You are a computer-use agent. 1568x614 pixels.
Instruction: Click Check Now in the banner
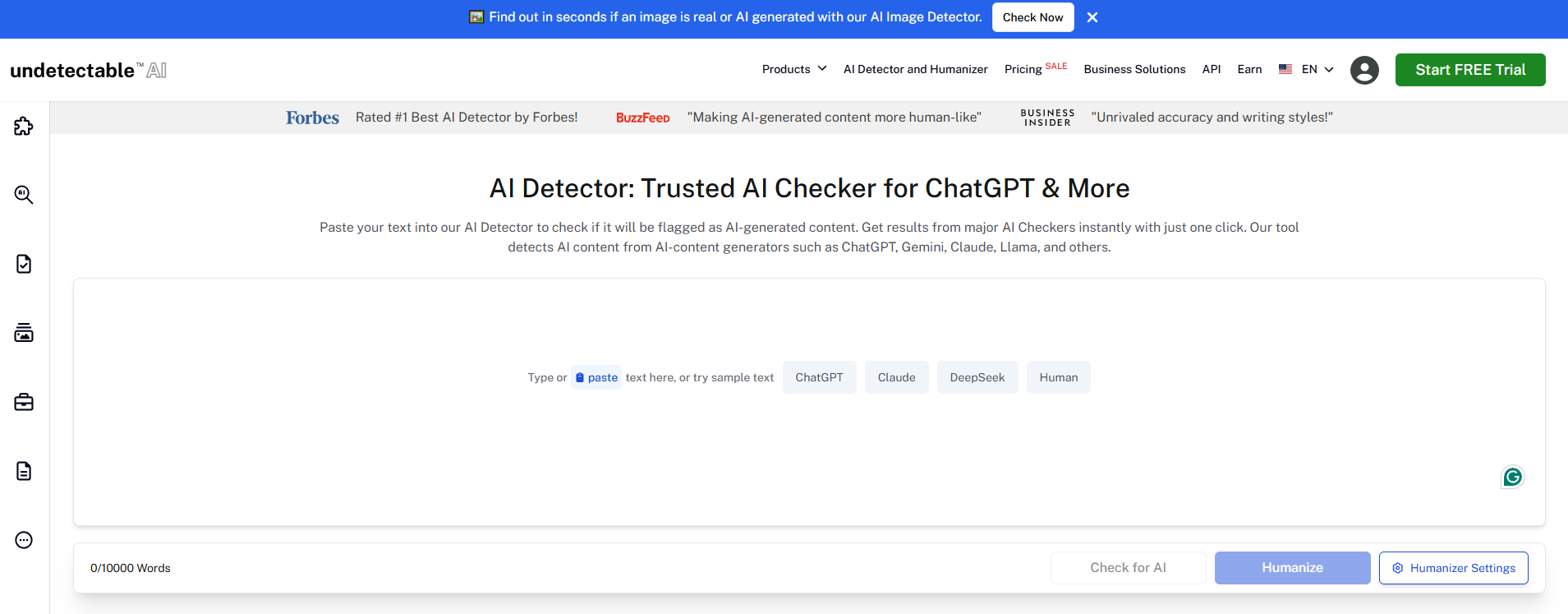pos(1032,17)
